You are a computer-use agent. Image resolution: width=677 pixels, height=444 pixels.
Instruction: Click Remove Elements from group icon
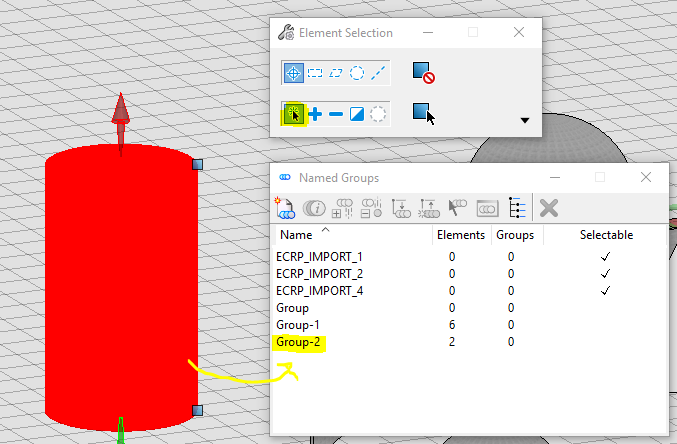coord(371,208)
